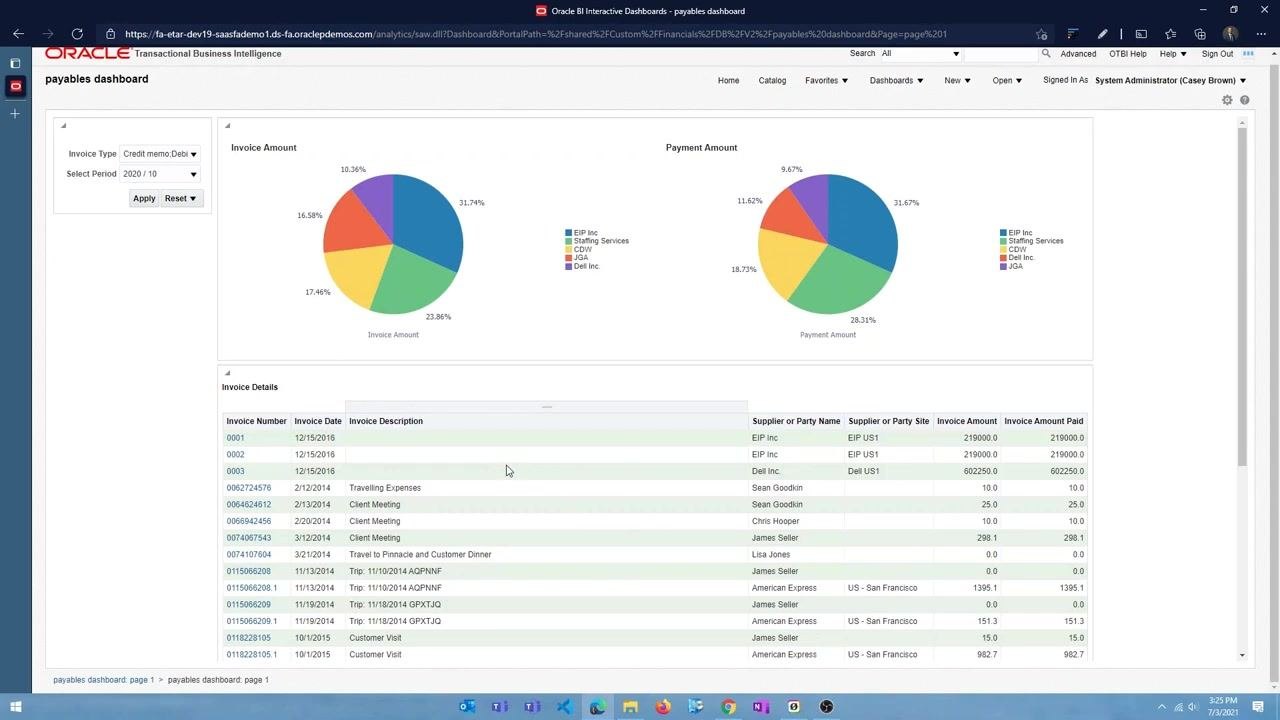
Task: Click the Apply button
Action: [144, 198]
